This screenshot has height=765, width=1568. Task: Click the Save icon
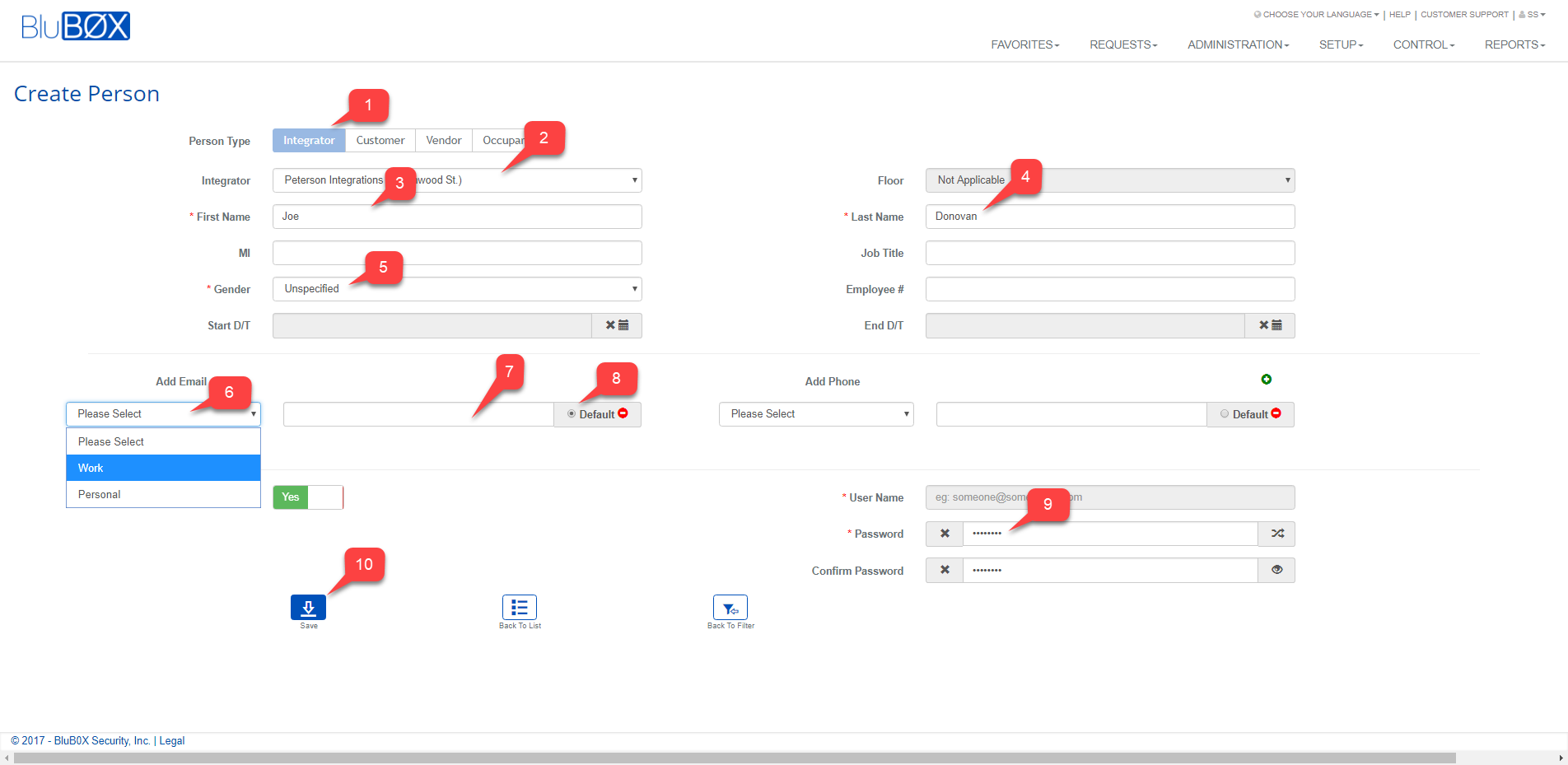coord(308,608)
